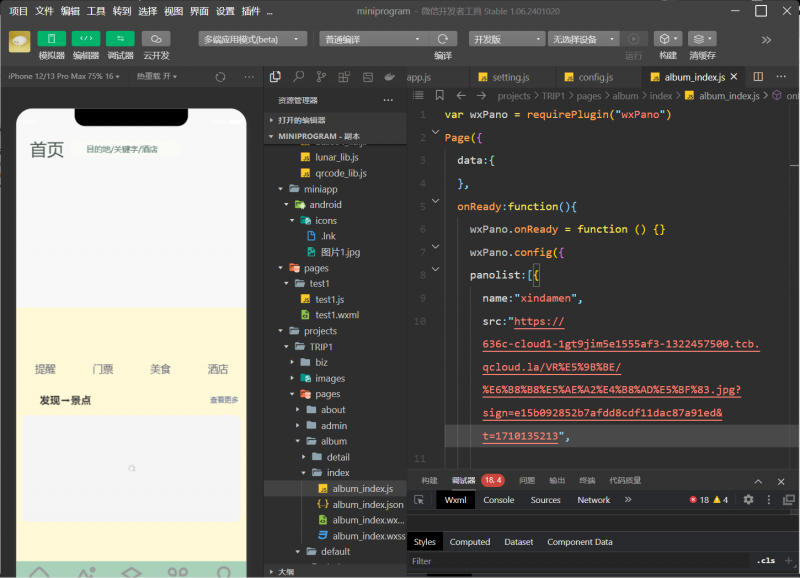Open cloud development (云开发) button

click(x=156, y=39)
